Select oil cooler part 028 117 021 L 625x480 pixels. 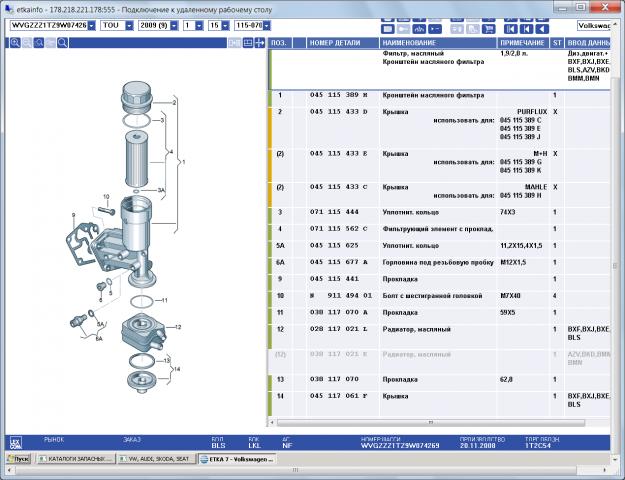point(339,329)
